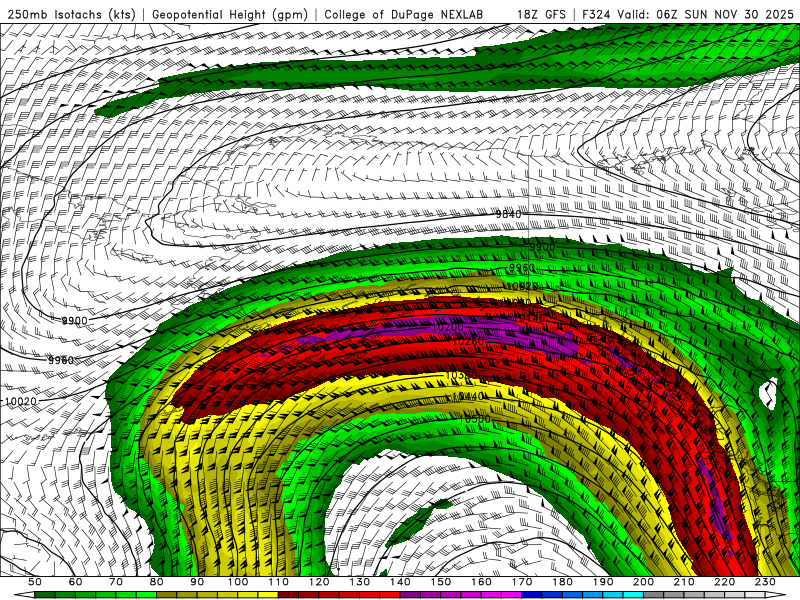800x600 pixels.
Task: Click the '18Z GFS' model run text
Action: point(541,14)
